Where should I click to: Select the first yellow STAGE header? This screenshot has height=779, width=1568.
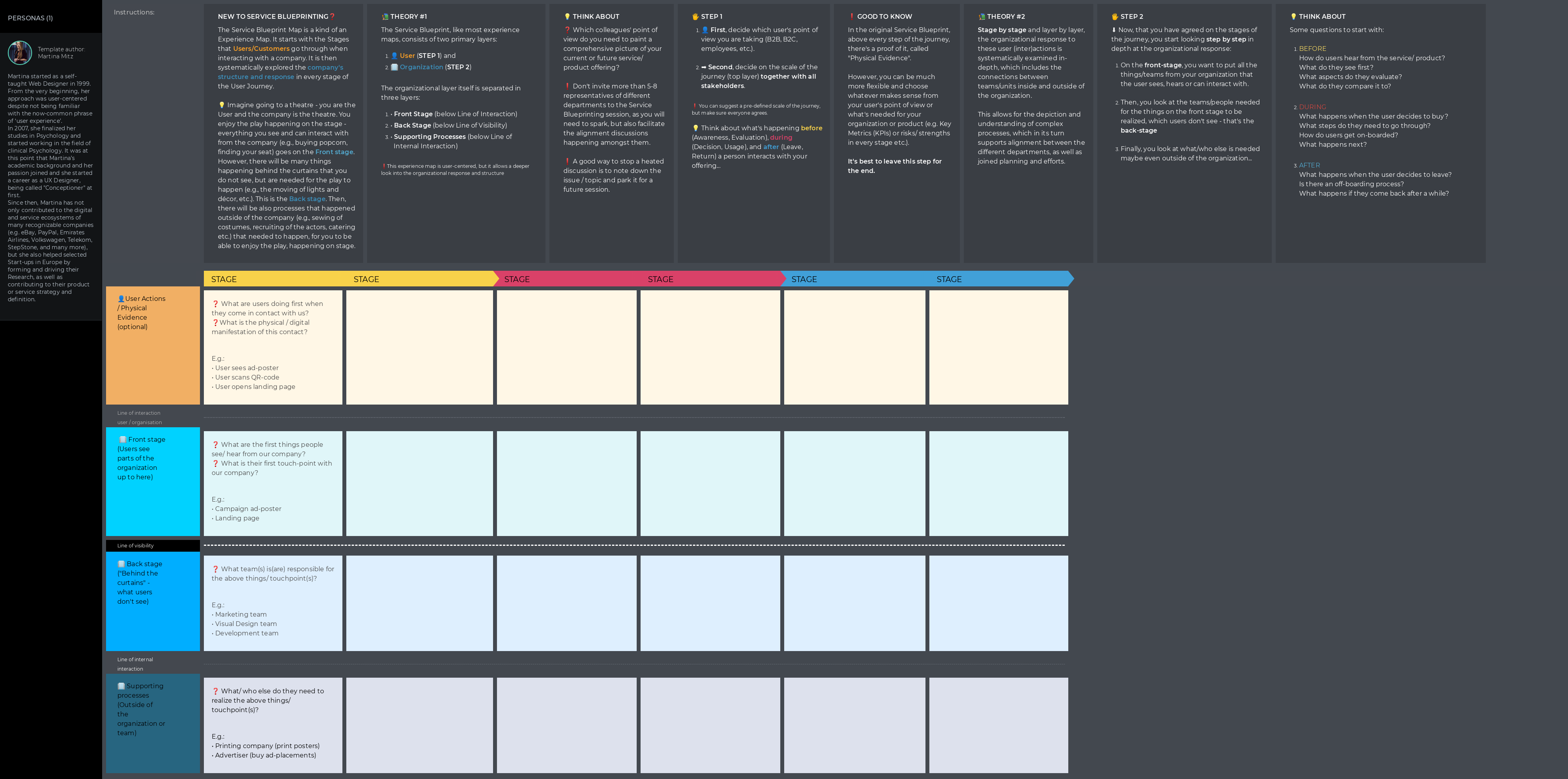coord(224,279)
